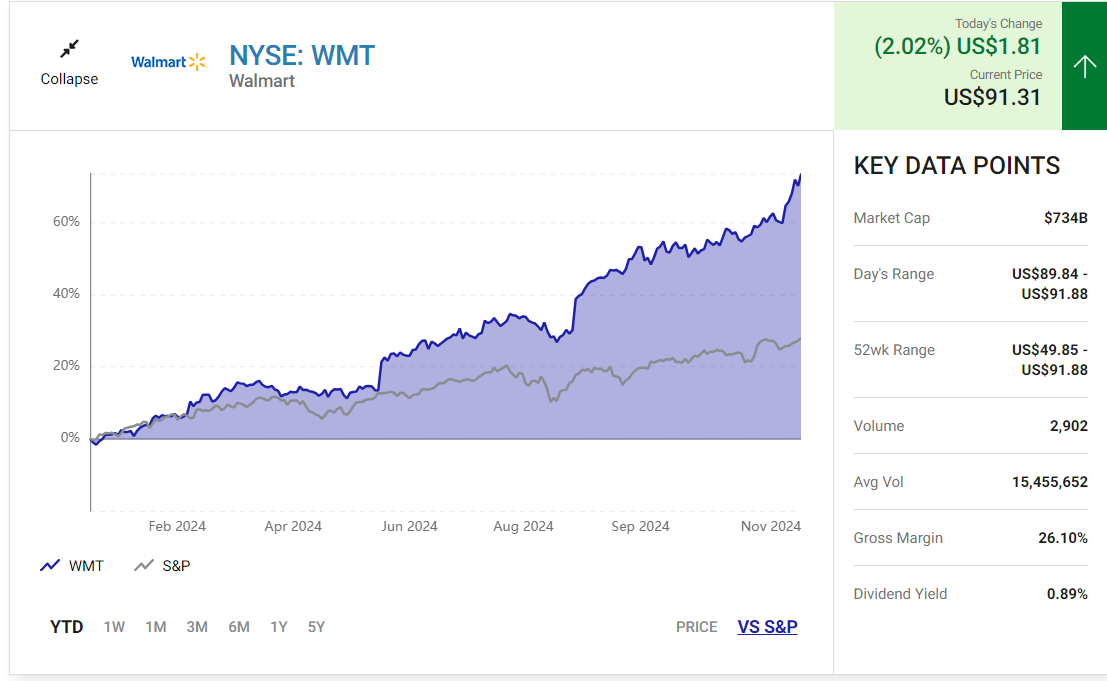Image resolution: width=1107 pixels, height=681 pixels.
Task: Click the Apr 2024 axis label
Action: [293, 526]
